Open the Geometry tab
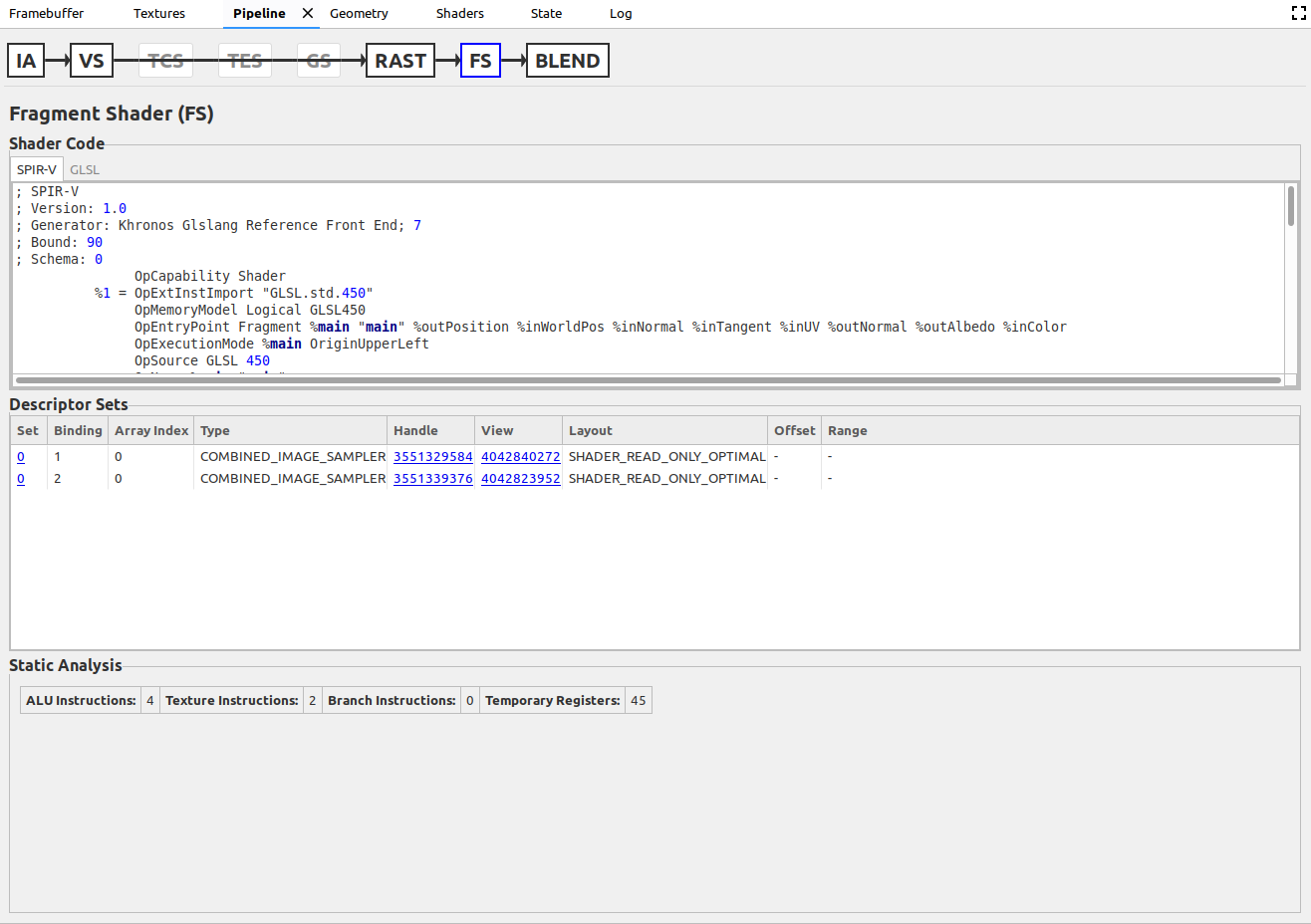 coord(359,14)
